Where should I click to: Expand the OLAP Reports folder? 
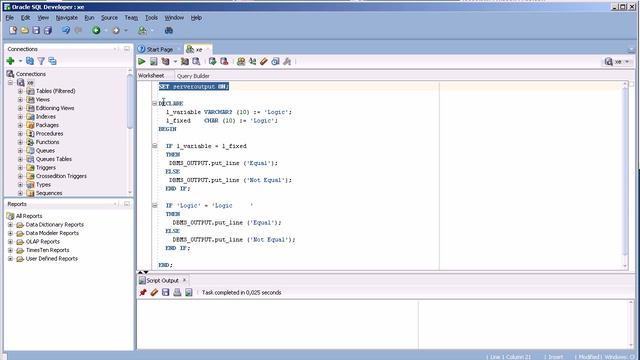point(11,242)
